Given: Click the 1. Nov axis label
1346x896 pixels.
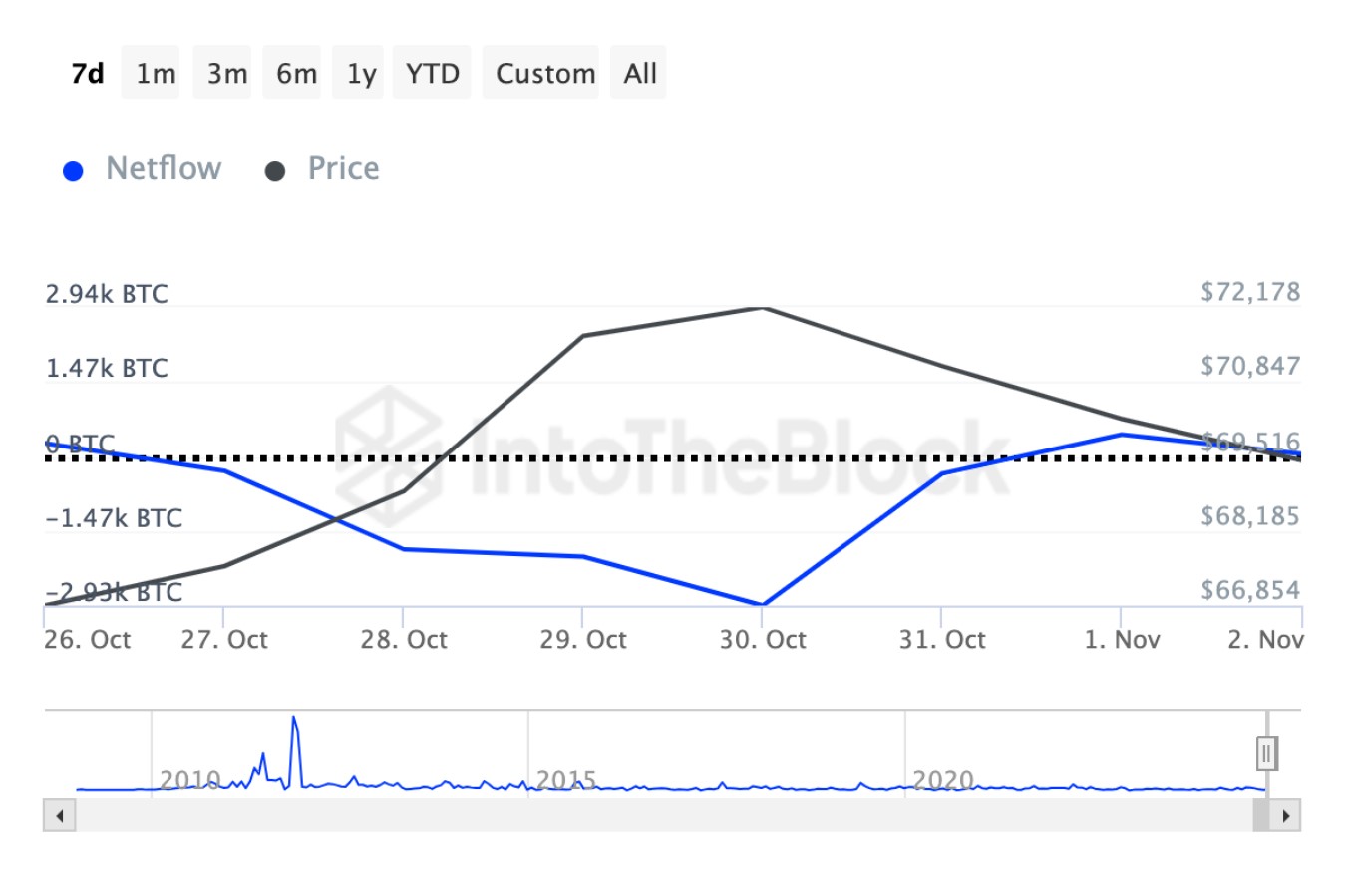Looking at the screenshot, I should coord(1122,640).
